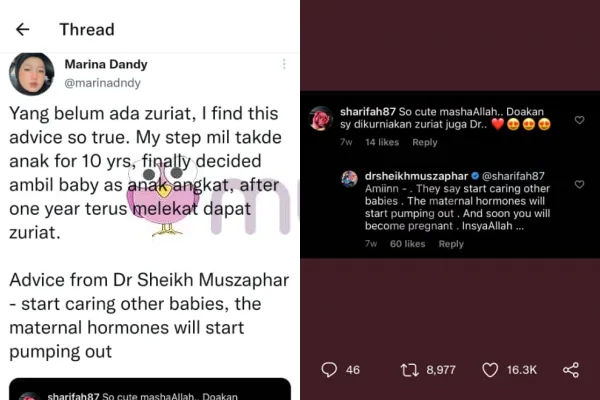The image size is (600, 400).
Task: View the 60 likes on drsheikhmuszaphar's reply
Action: 408,244
